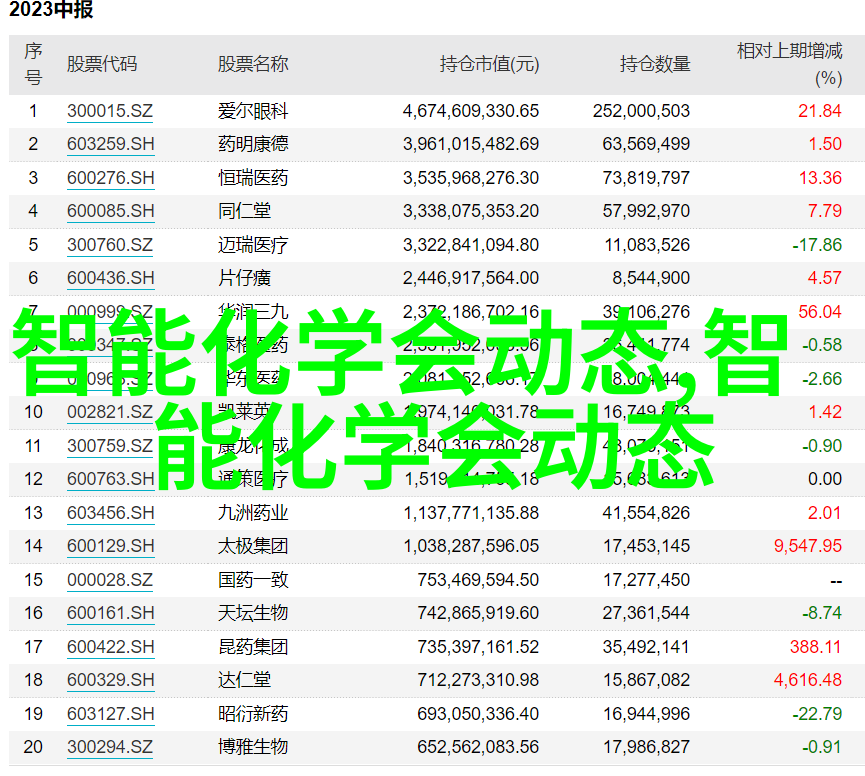Select market value 4,674,609,330.65

471,111
